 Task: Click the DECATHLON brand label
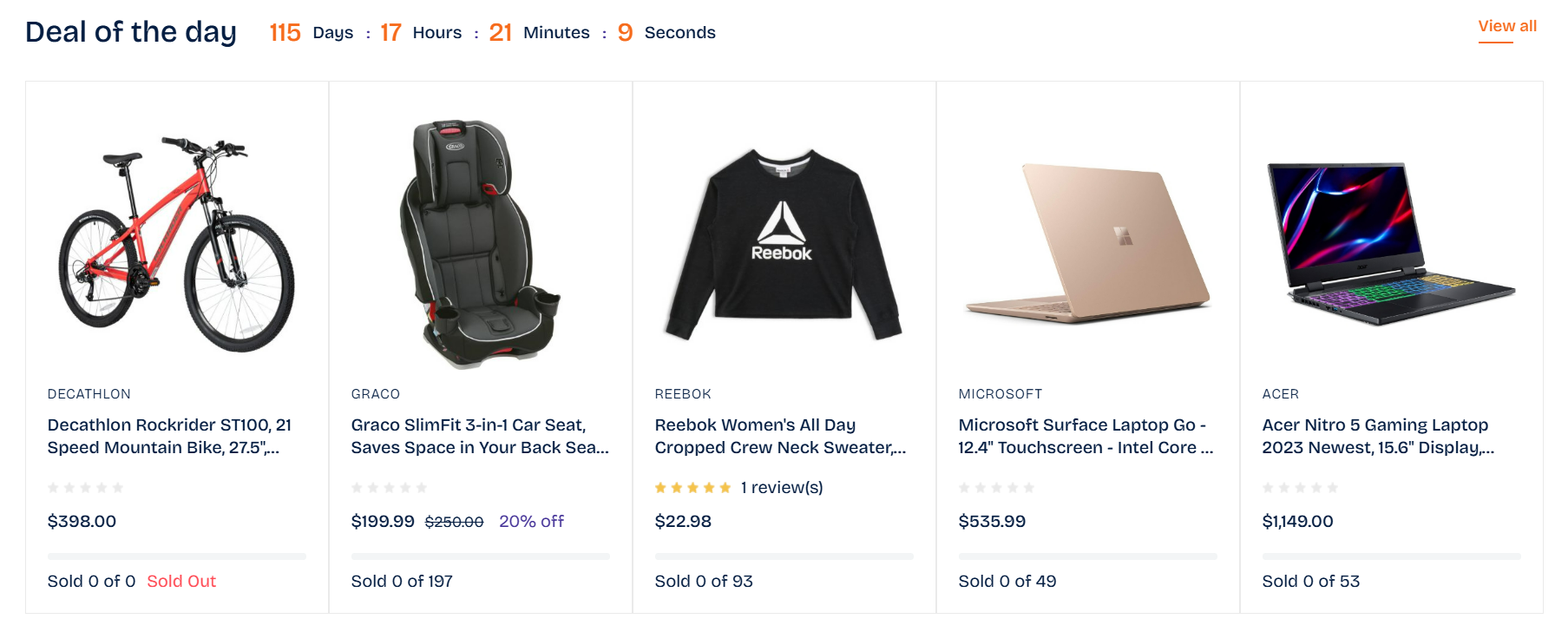pyautogui.click(x=89, y=394)
